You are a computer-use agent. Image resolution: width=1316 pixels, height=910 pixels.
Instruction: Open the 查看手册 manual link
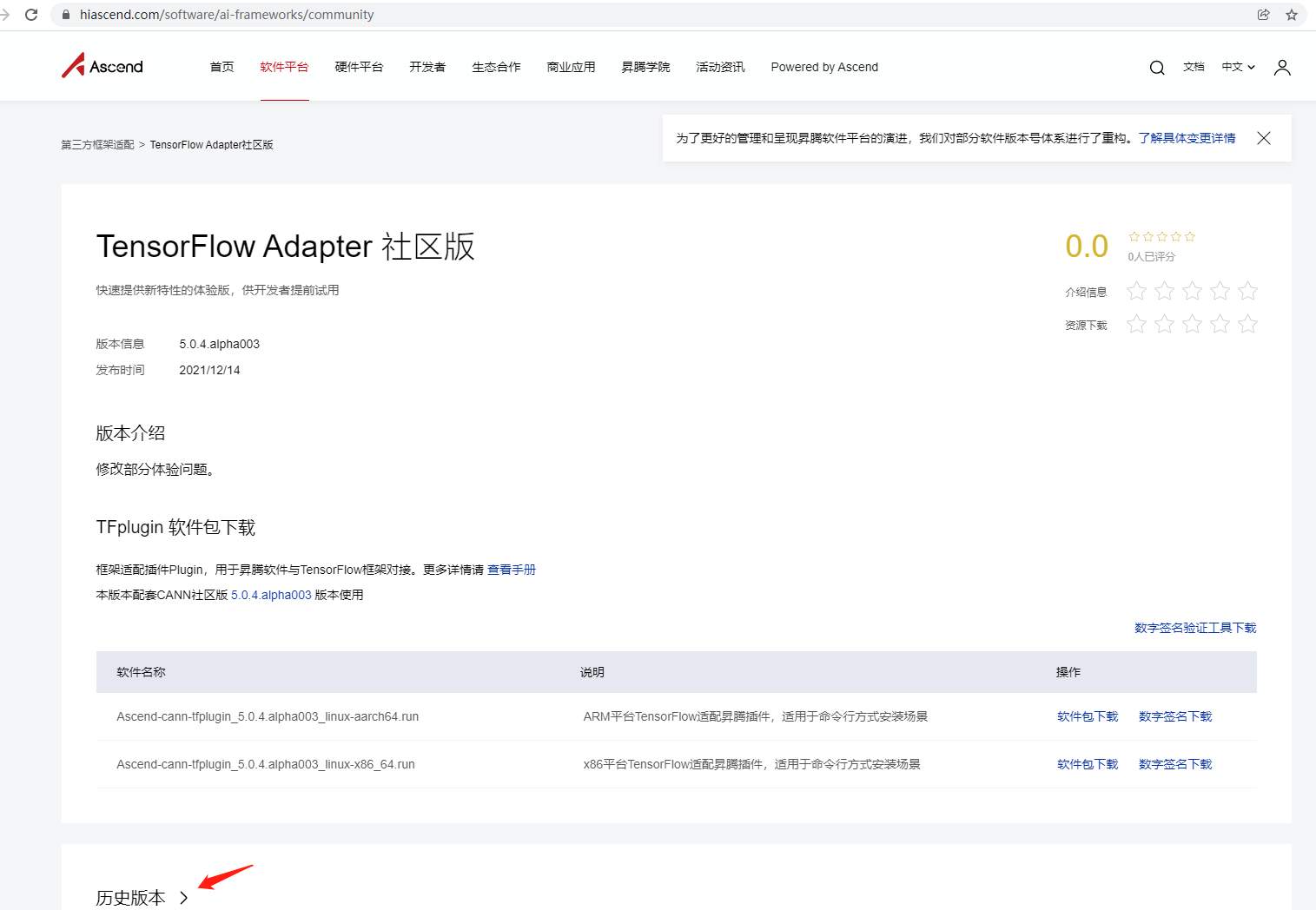[512, 570]
